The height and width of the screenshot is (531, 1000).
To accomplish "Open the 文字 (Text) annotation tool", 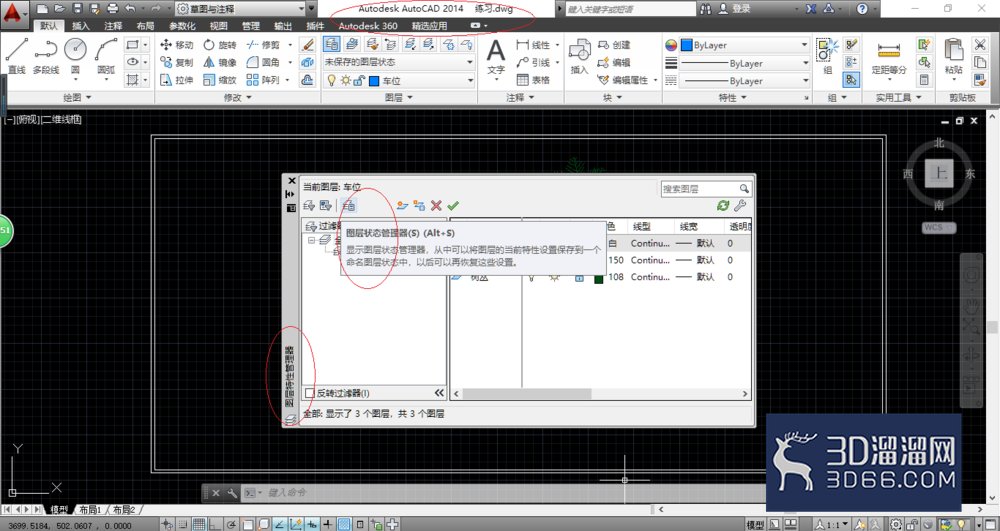I will click(x=496, y=57).
